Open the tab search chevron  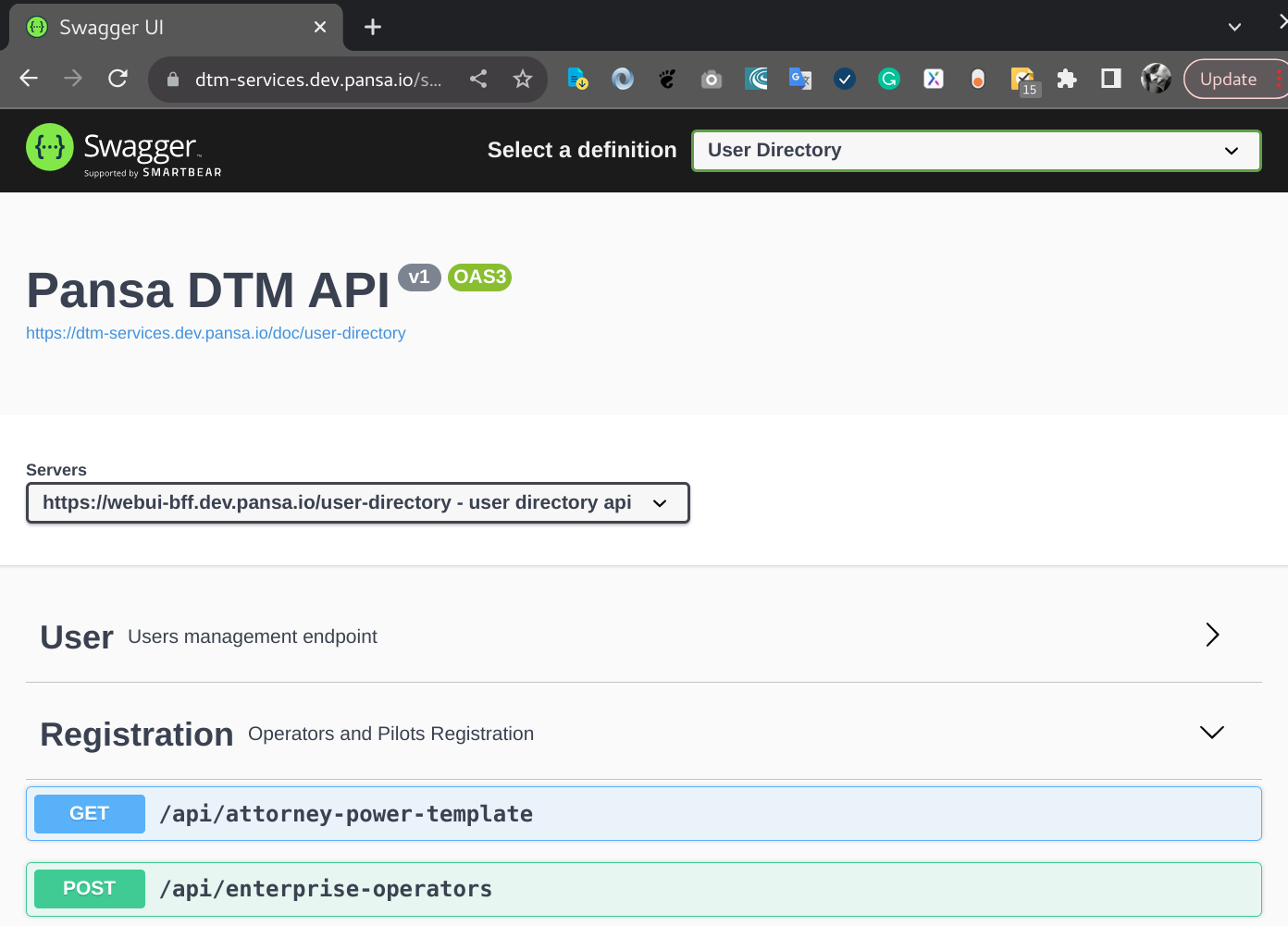pyautogui.click(x=1234, y=27)
